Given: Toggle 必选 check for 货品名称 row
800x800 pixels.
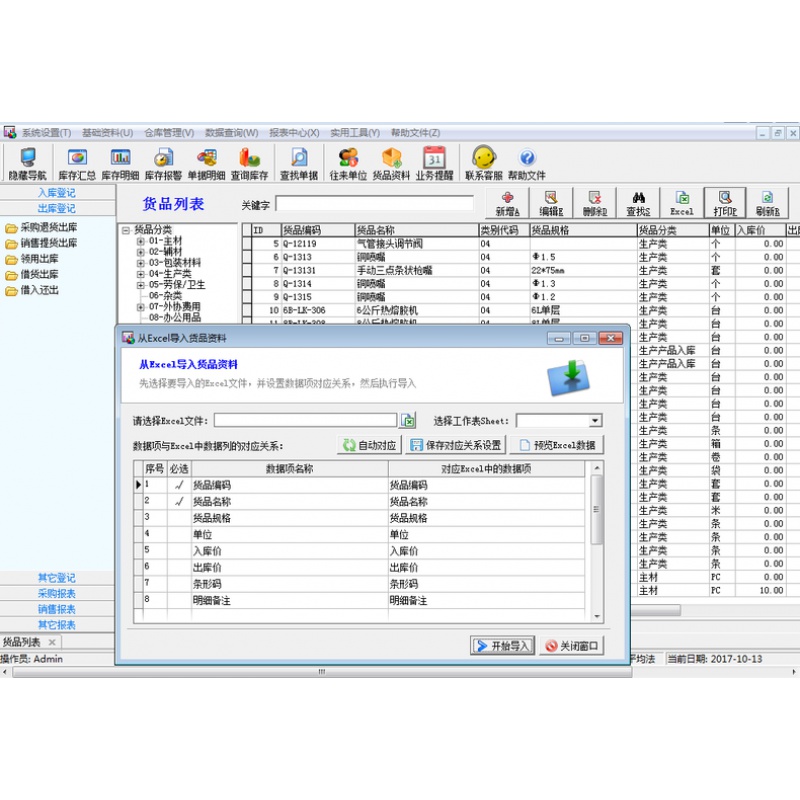Looking at the screenshot, I should pyautogui.click(x=179, y=502).
